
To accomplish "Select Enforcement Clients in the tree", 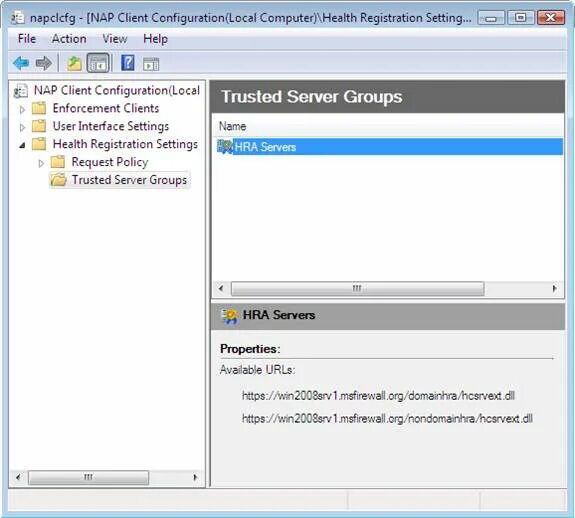I will 106,108.
